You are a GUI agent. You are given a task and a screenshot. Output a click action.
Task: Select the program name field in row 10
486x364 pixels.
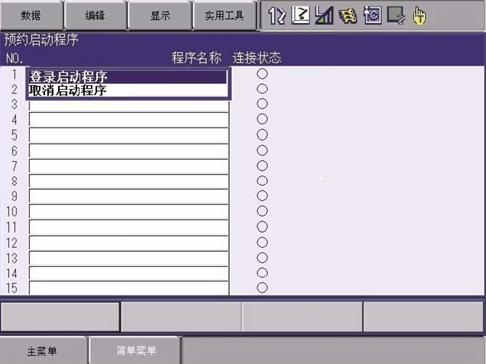pos(129,212)
